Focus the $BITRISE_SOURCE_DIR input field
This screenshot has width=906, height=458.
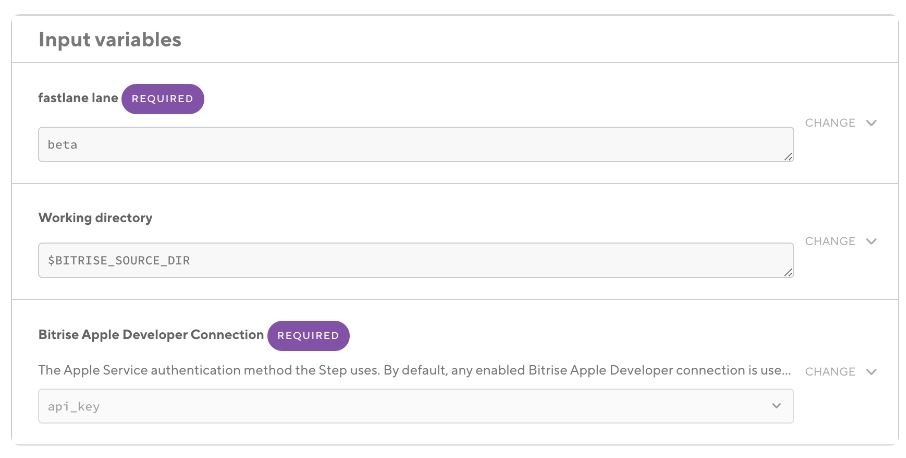(415, 260)
